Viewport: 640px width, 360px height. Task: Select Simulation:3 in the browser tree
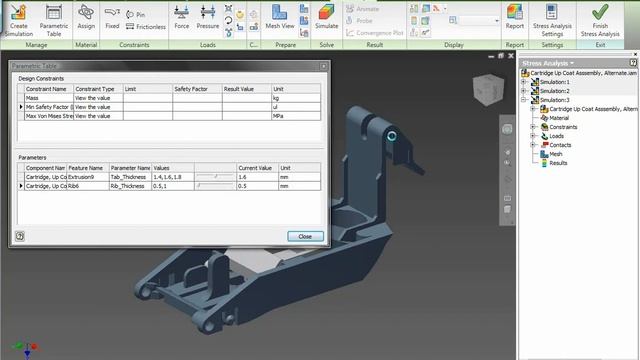pyautogui.click(x=554, y=100)
